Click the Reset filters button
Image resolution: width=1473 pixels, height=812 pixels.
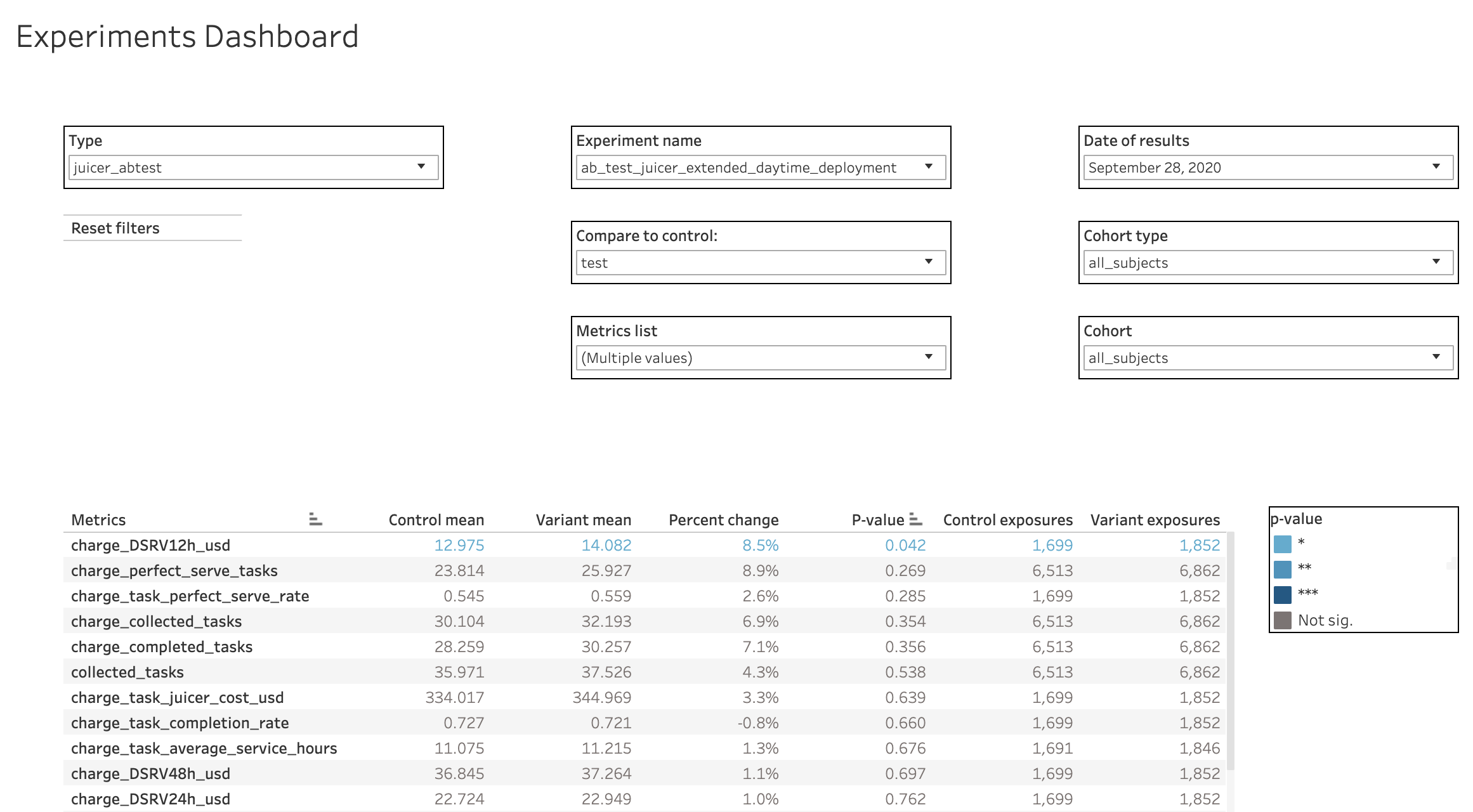pyautogui.click(x=115, y=228)
